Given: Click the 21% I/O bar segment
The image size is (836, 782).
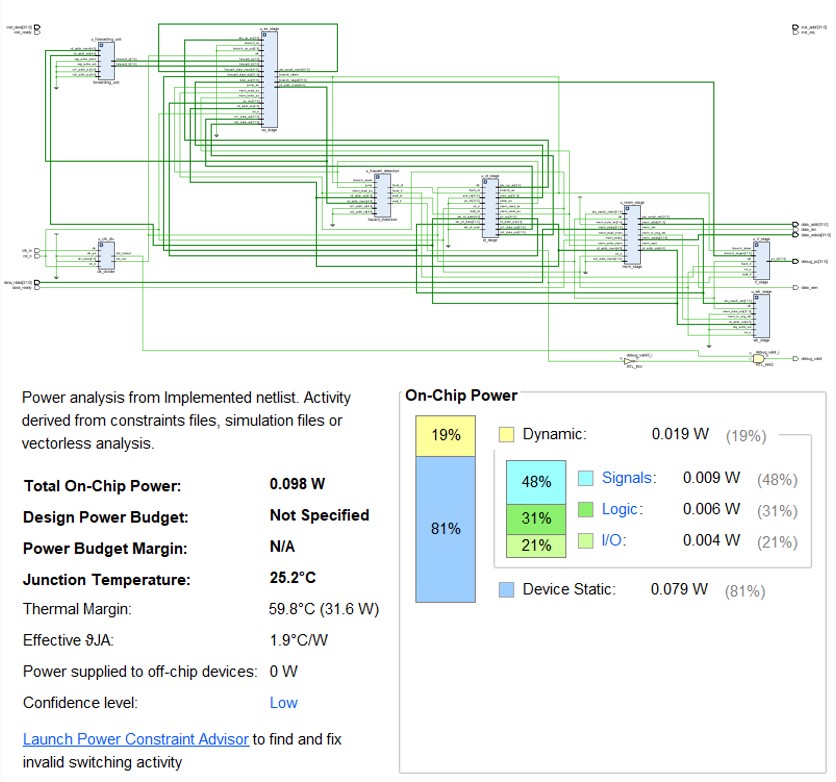Looking at the screenshot, I should [x=536, y=545].
